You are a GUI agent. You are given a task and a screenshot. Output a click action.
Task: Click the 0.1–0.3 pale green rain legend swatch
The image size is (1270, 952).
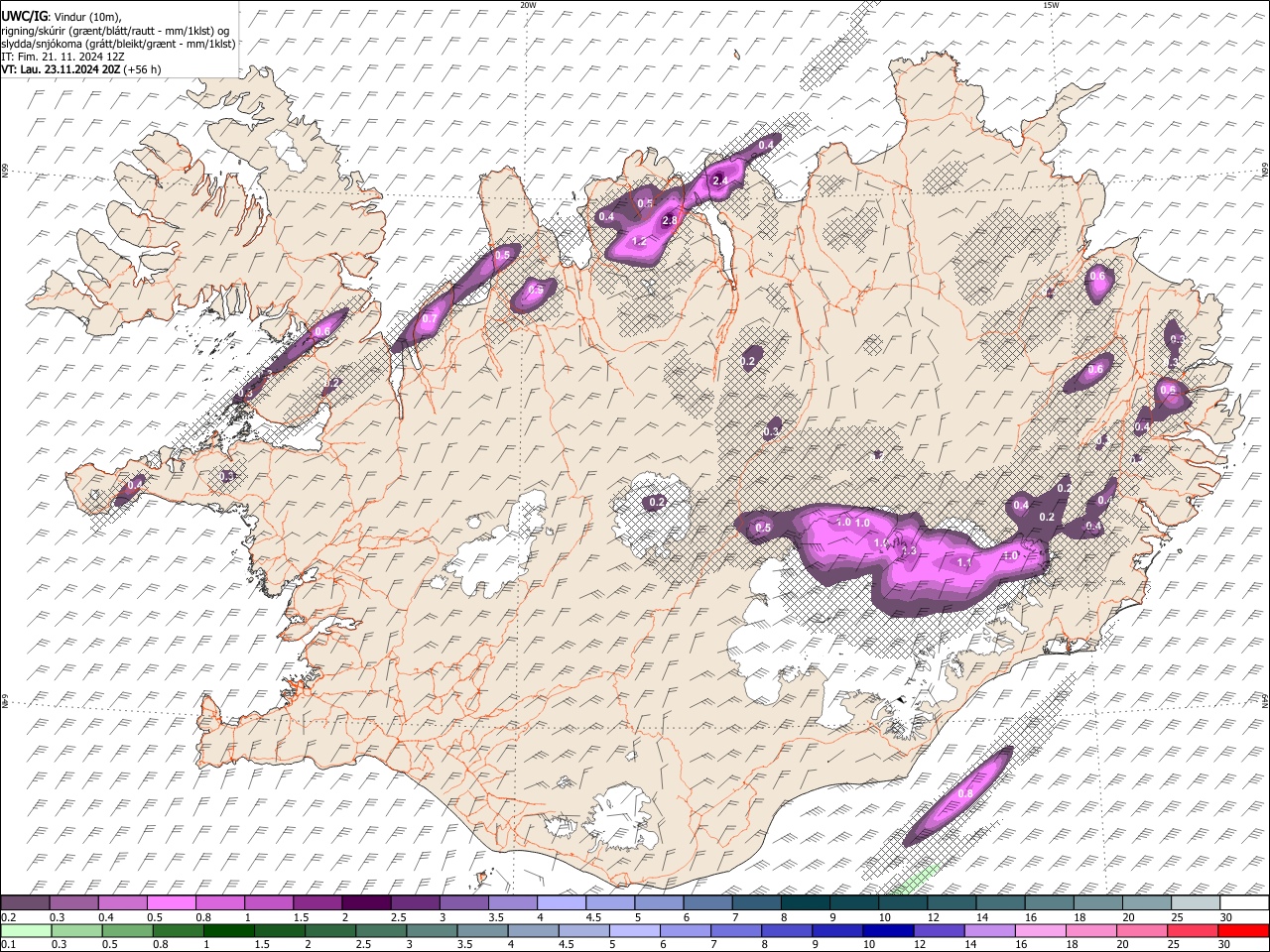coord(26,930)
